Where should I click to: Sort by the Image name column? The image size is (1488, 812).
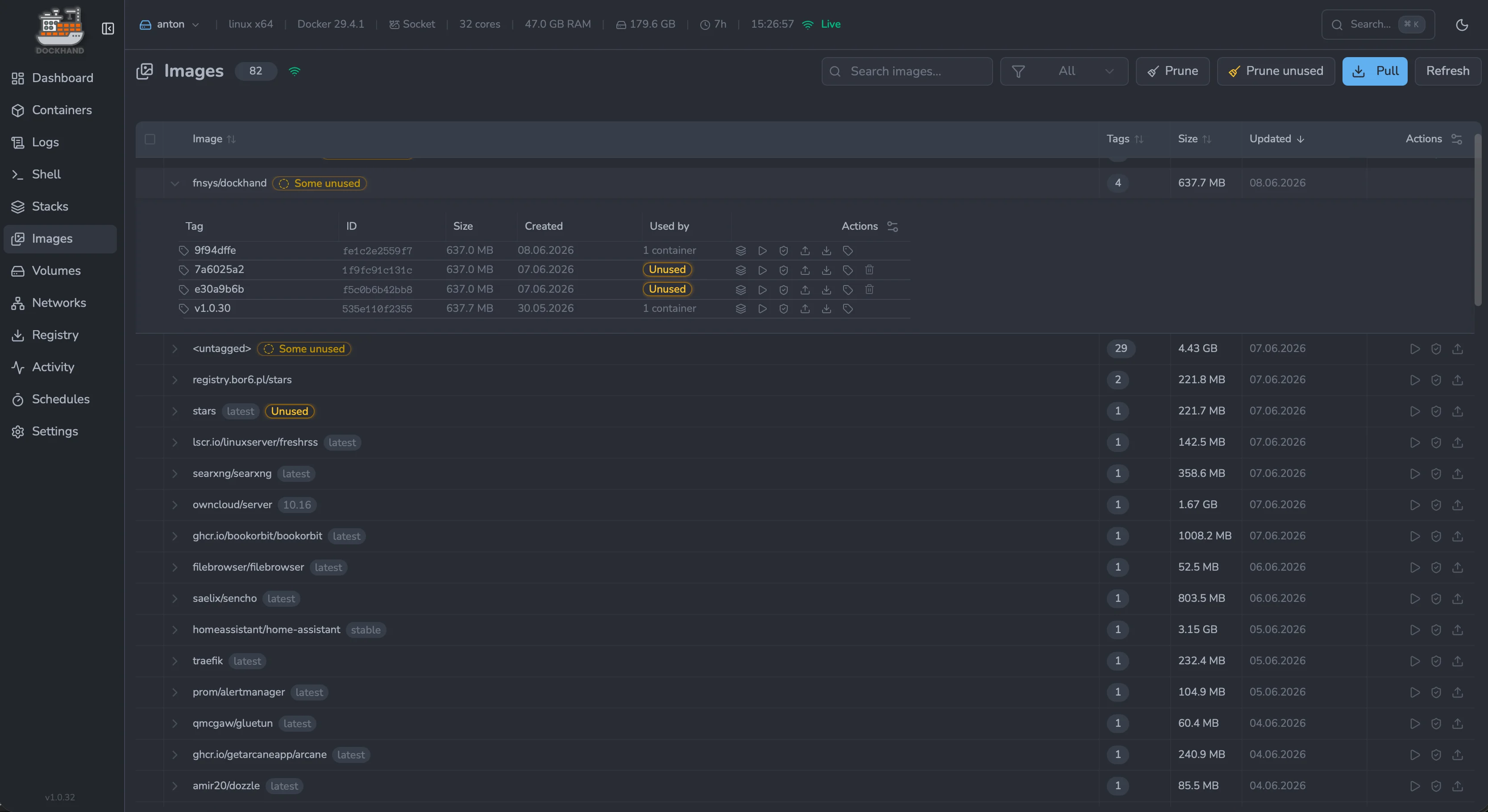pos(214,139)
